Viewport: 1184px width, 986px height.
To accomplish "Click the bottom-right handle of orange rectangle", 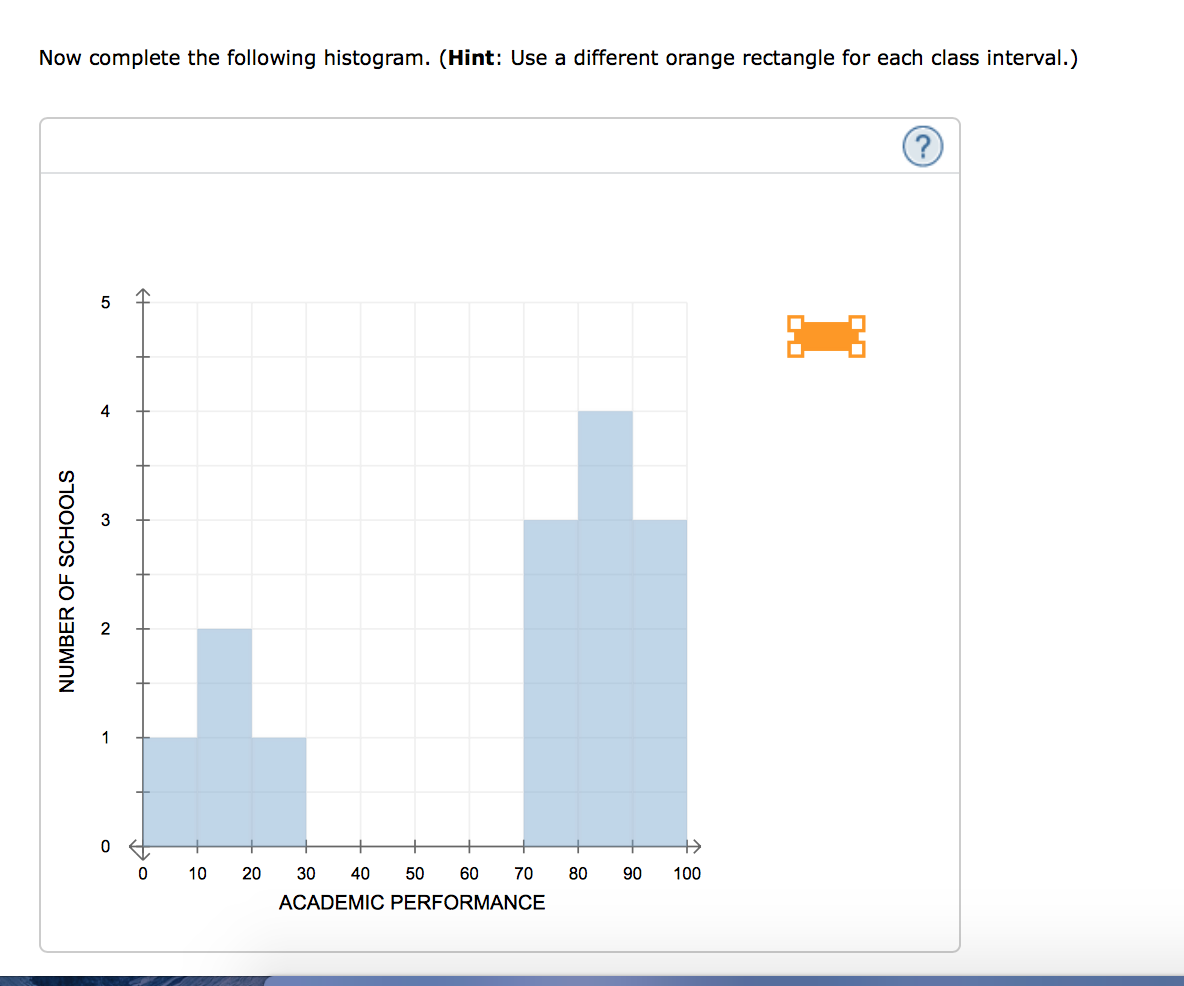I will pos(857,350).
